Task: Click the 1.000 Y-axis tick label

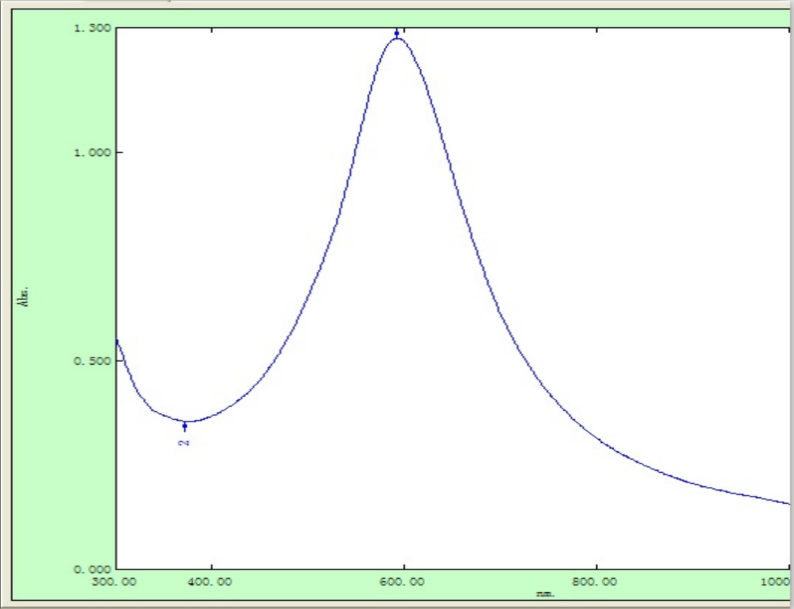Action: coord(91,152)
